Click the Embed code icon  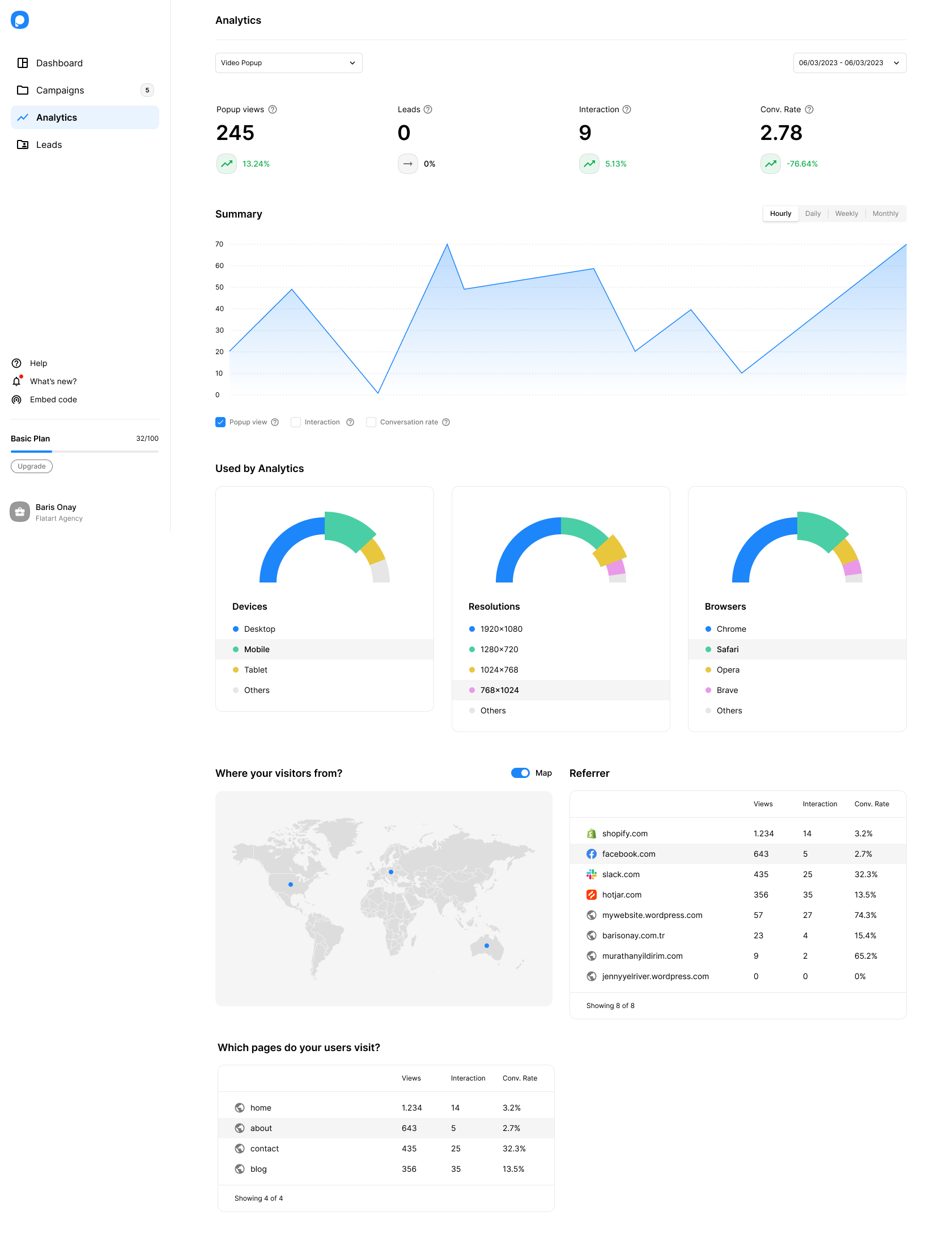(x=16, y=399)
